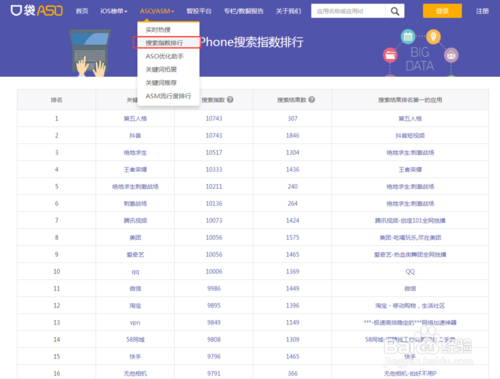The height and width of the screenshot is (379, 500).
Task: Click search index 9986 in row 11
Action: 214,288
